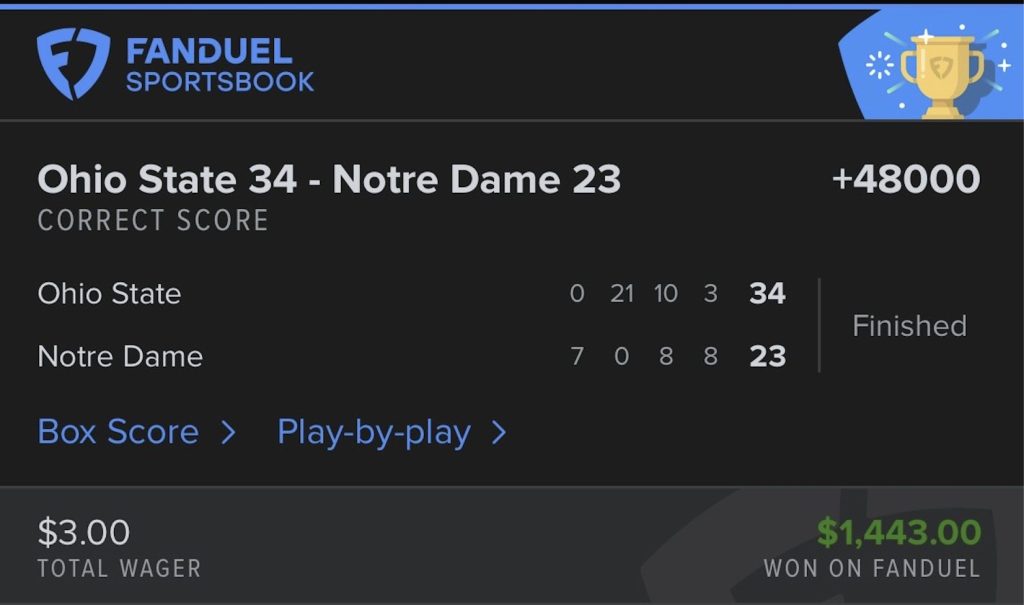This screenshot has width=1024, height=605.
Task: Expand the Box Score chevron arrow
Action: 228,432
